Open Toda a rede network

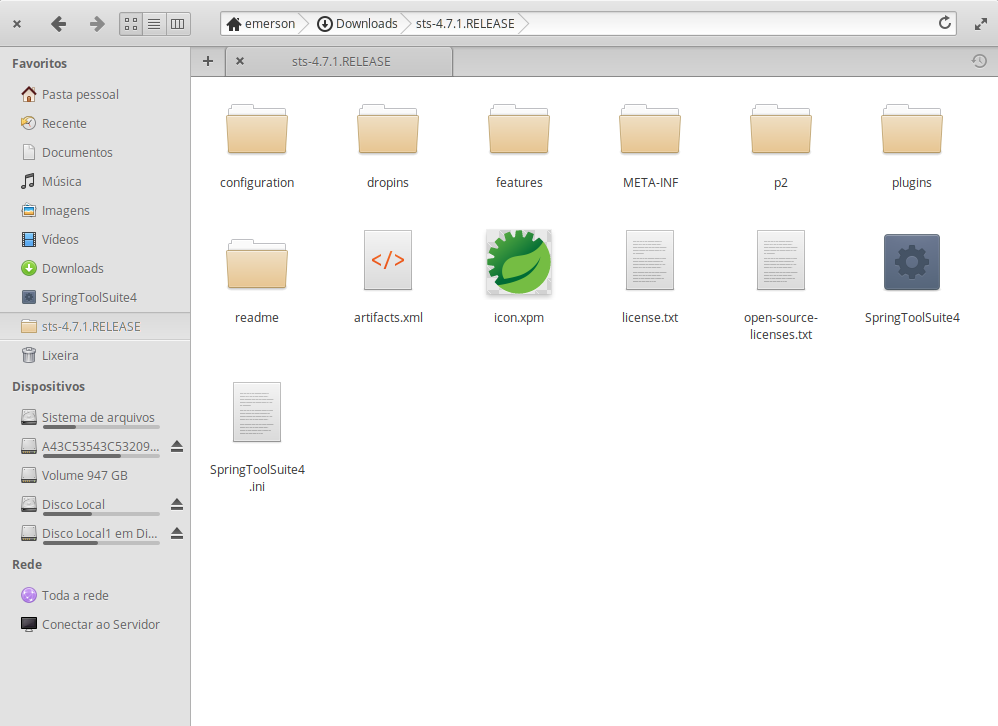point(95,596)
